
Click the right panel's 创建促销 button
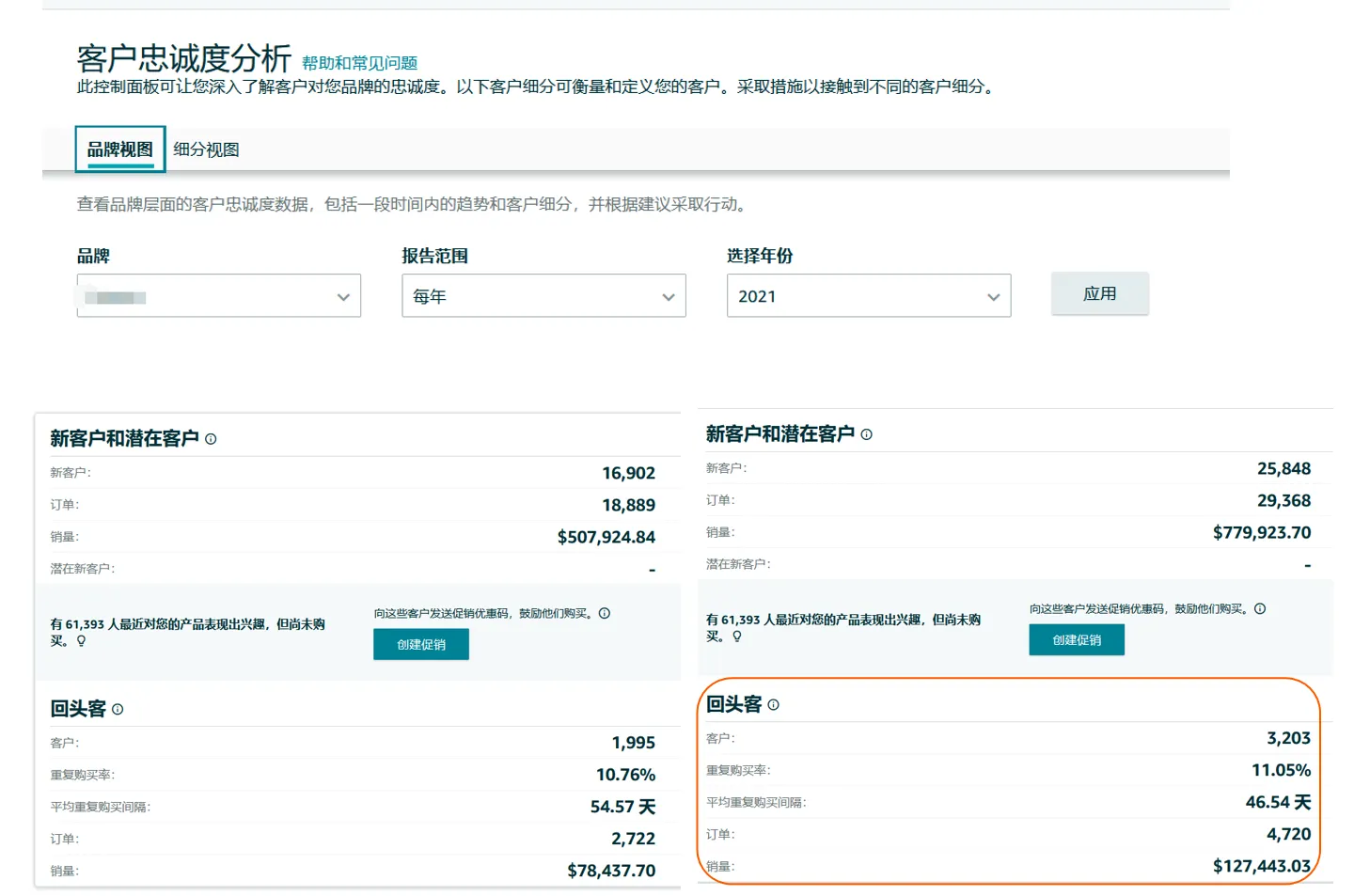pos(1076,639)
